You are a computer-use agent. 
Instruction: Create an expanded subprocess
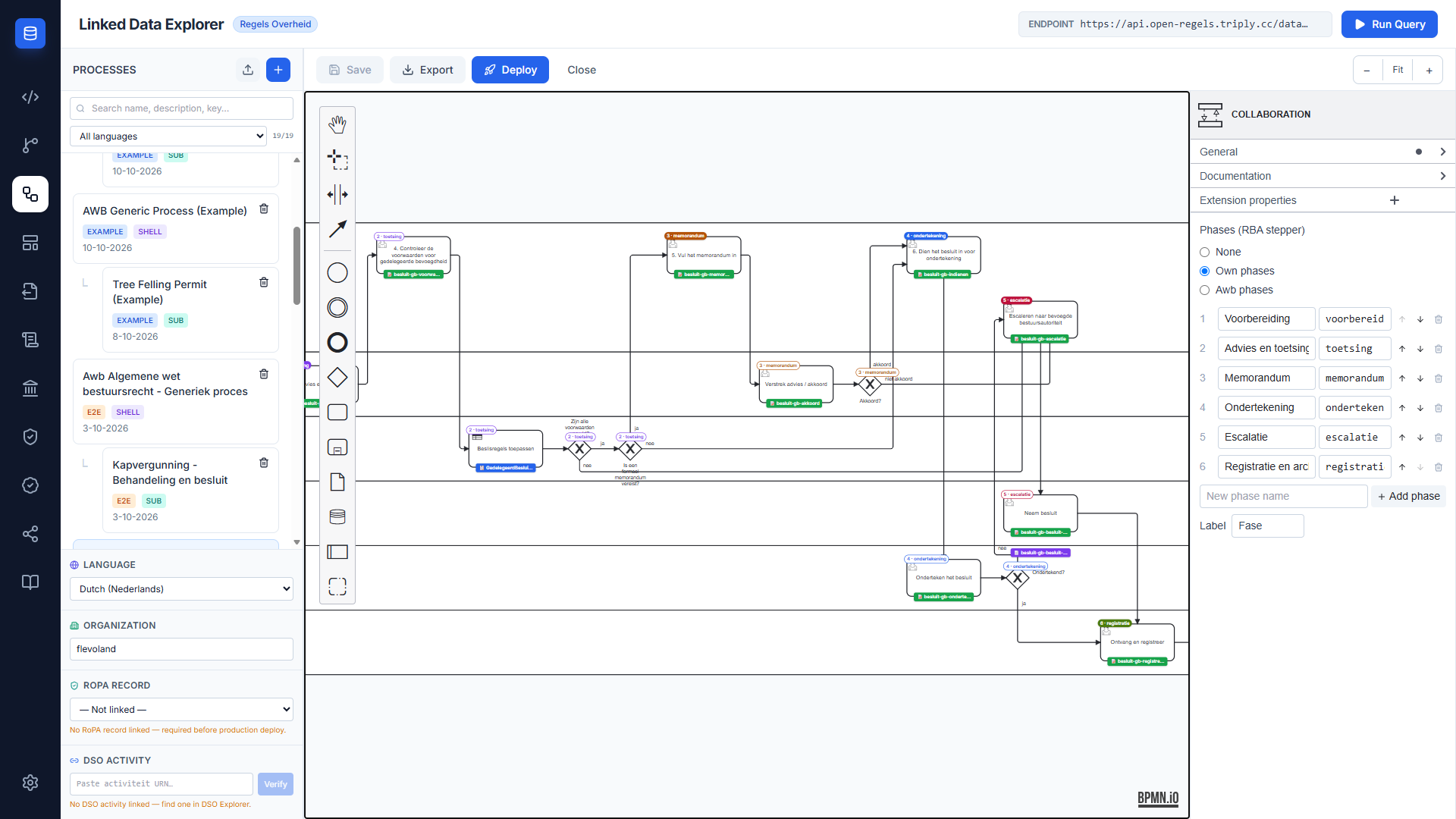click(x=337, y=447)
